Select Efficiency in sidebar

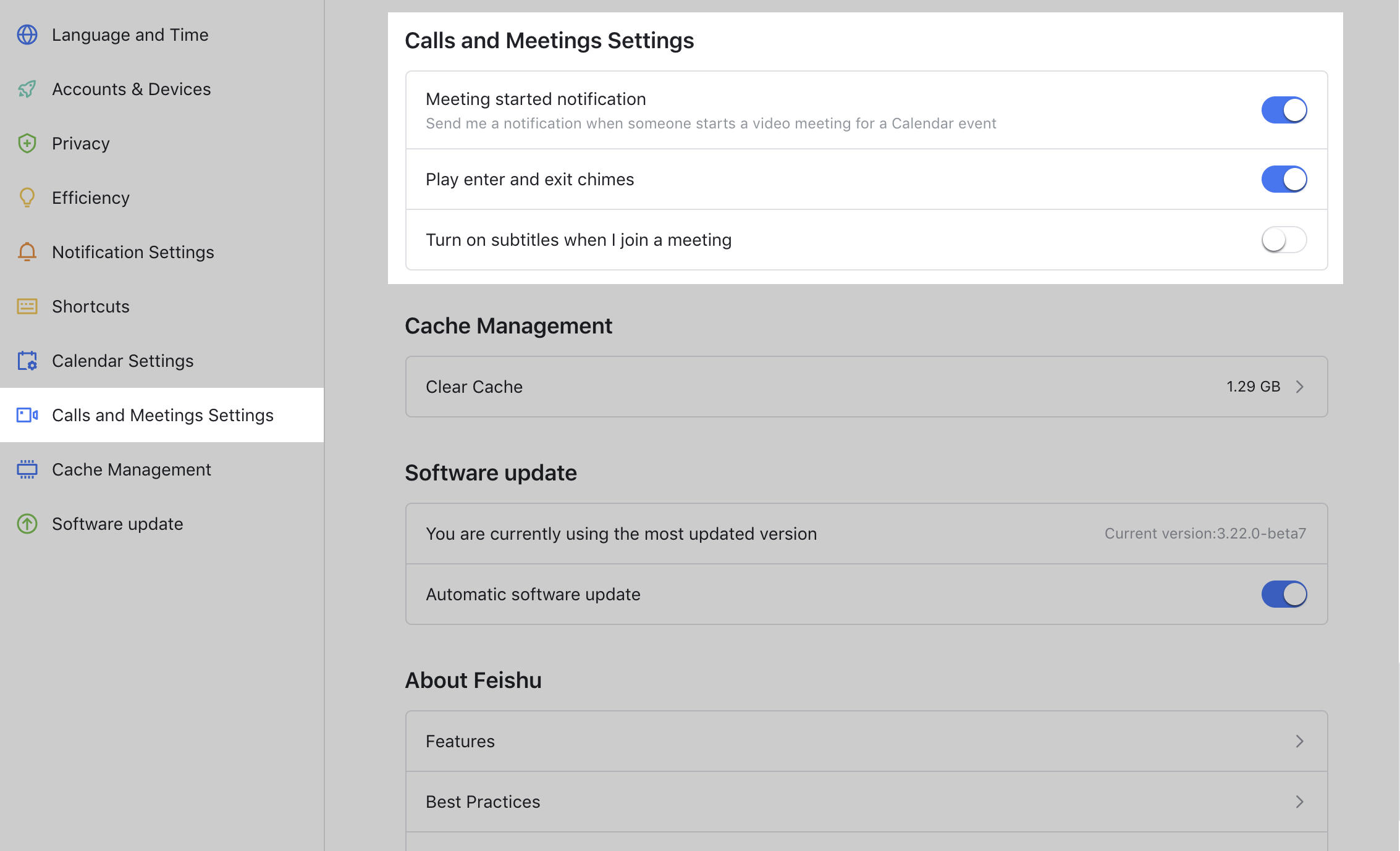pos(162,198)
